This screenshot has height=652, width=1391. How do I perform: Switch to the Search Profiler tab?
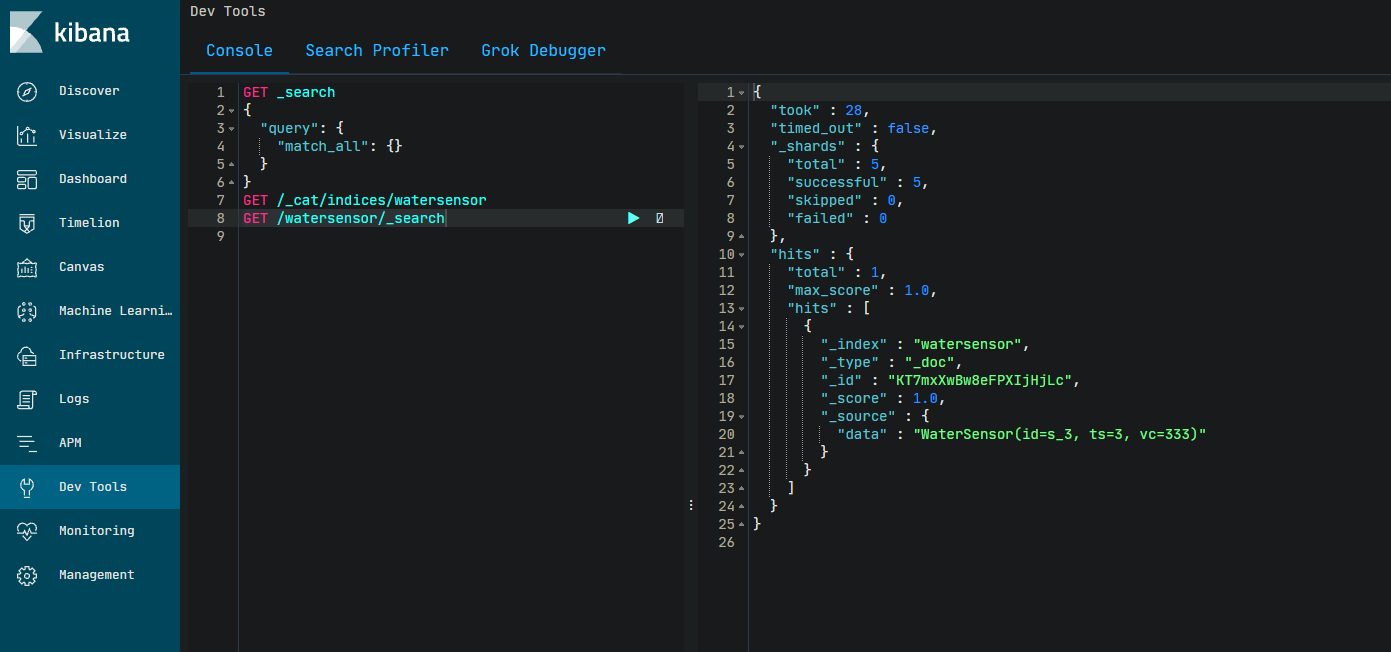377,50
